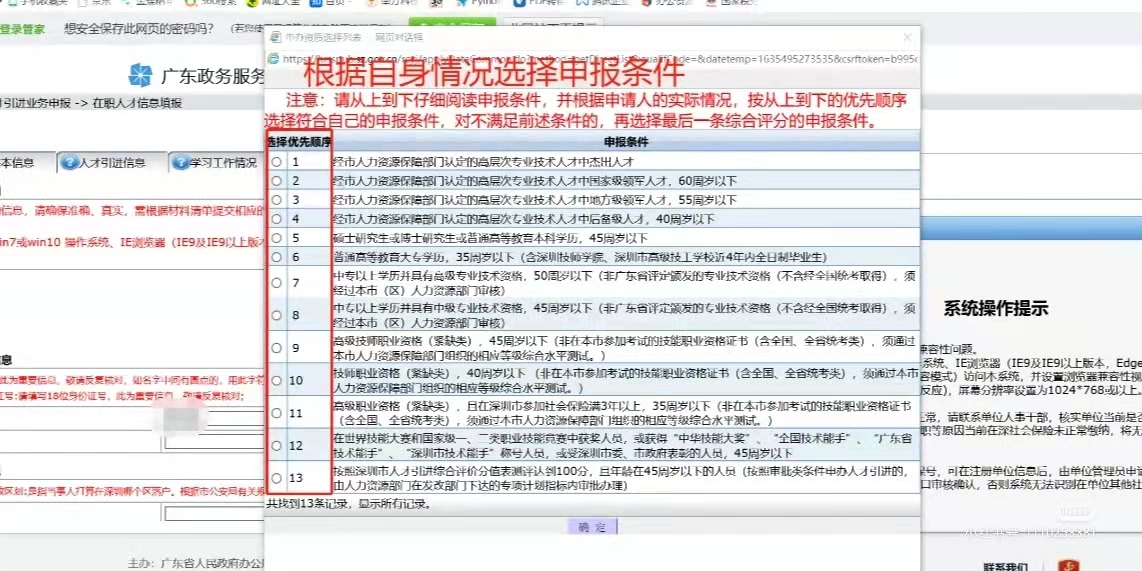Click the 确定 confirm button

point(592,527)
